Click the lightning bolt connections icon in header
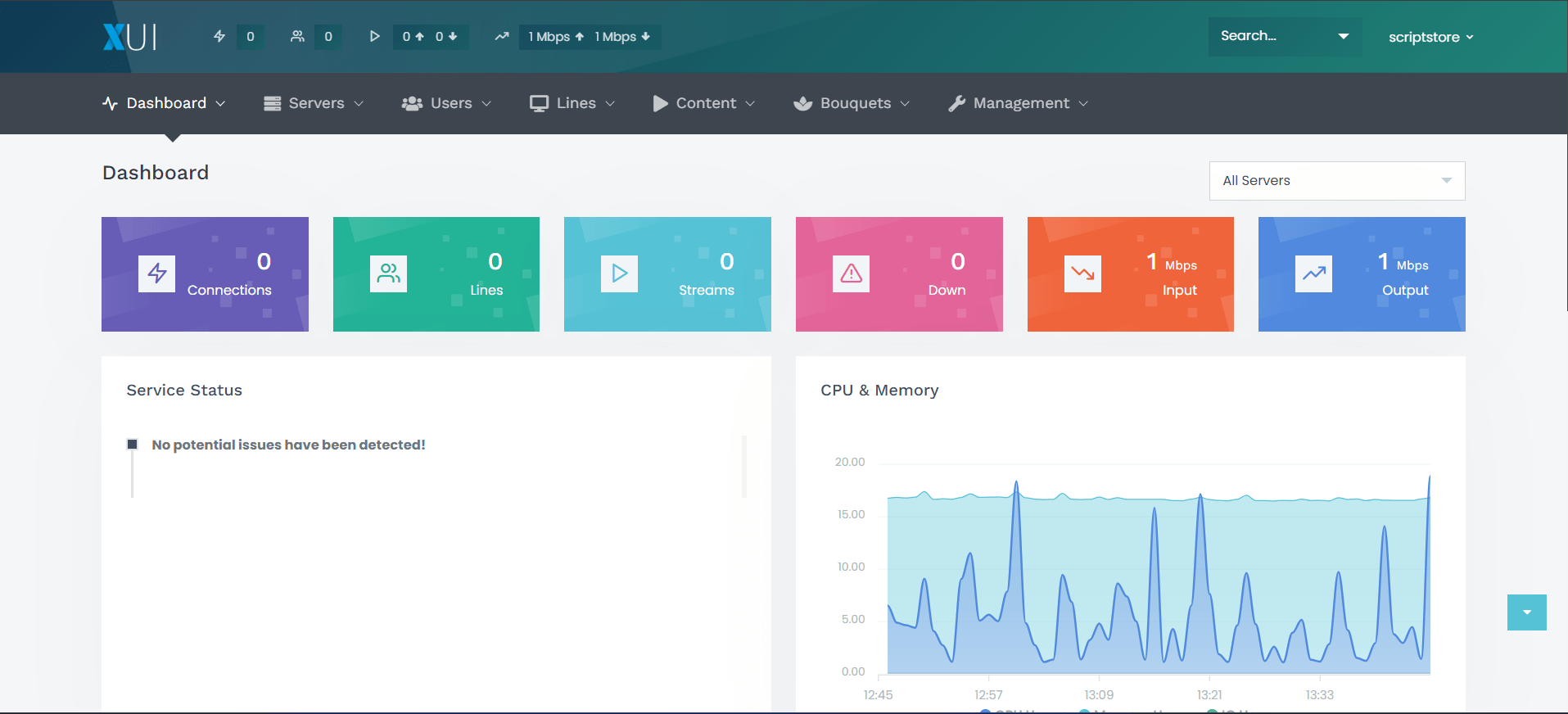This screenshot has width=1568, height=714. click(219, 36)
